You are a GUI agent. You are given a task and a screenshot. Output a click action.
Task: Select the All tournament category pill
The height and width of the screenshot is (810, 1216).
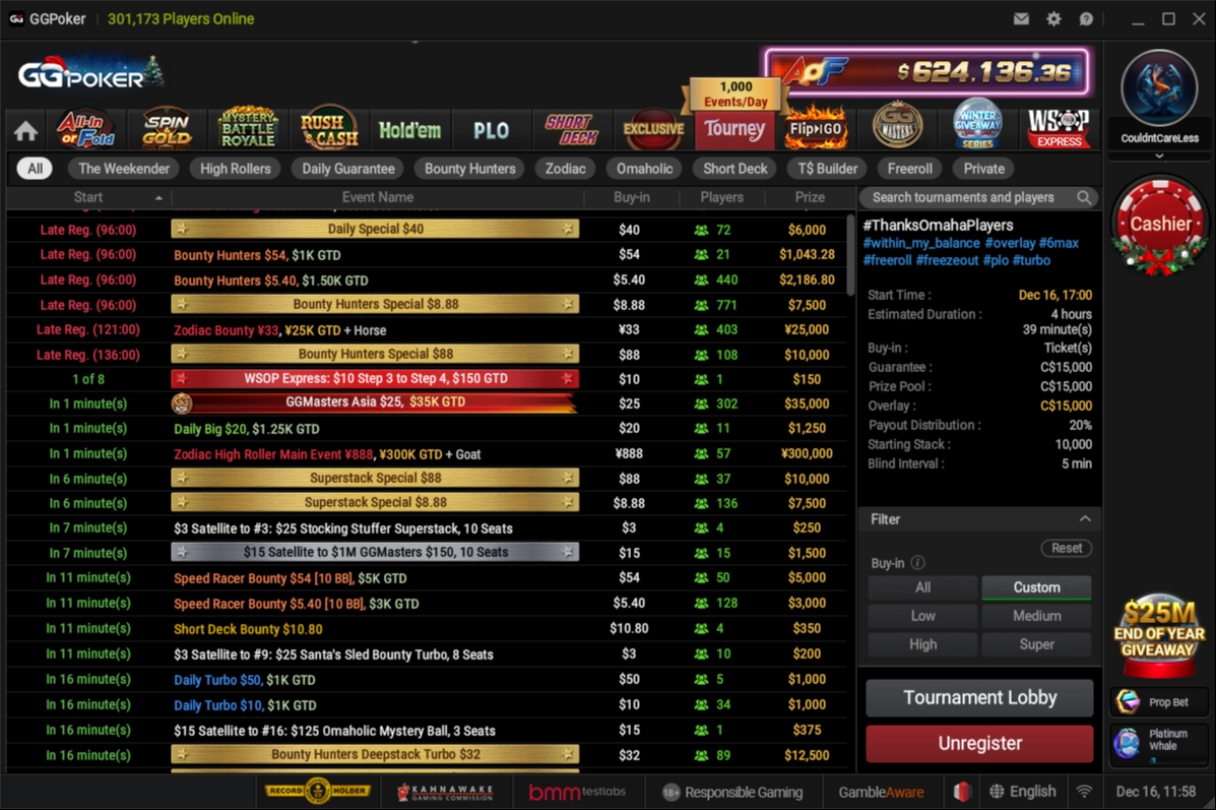point(35,169)
